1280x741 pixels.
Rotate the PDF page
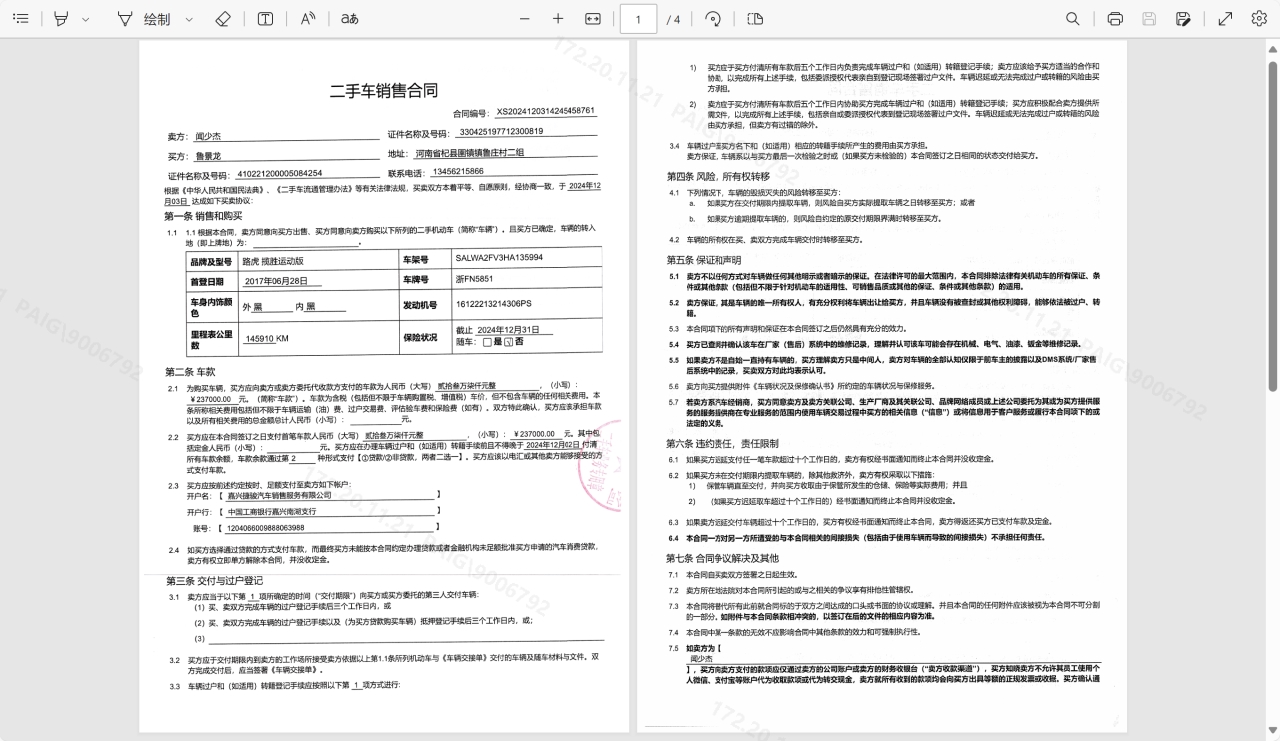click(x=713, y=19)
